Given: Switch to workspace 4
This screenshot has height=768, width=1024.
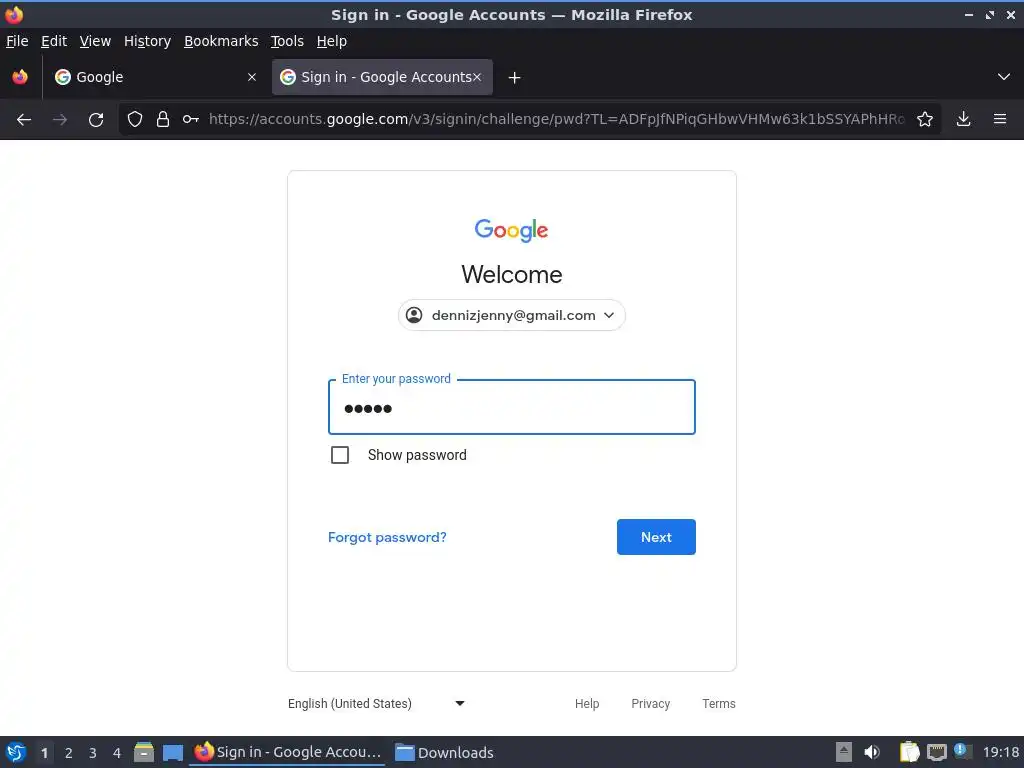Looking at the screenshot, I should click(117, 753).
